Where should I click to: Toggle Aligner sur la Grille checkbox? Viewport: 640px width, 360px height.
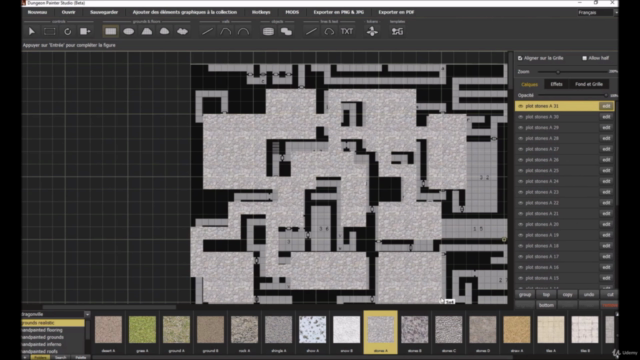[520, 58]
